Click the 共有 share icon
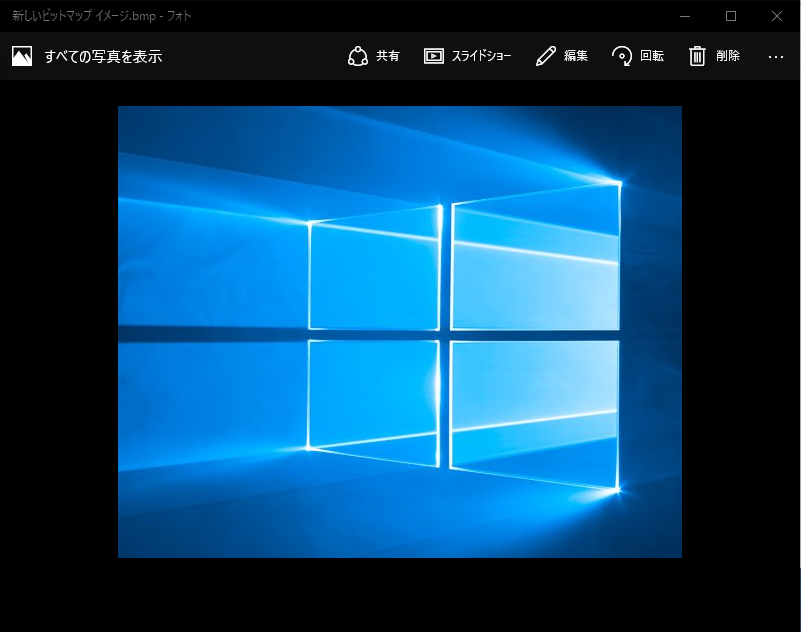 [358, 56]
